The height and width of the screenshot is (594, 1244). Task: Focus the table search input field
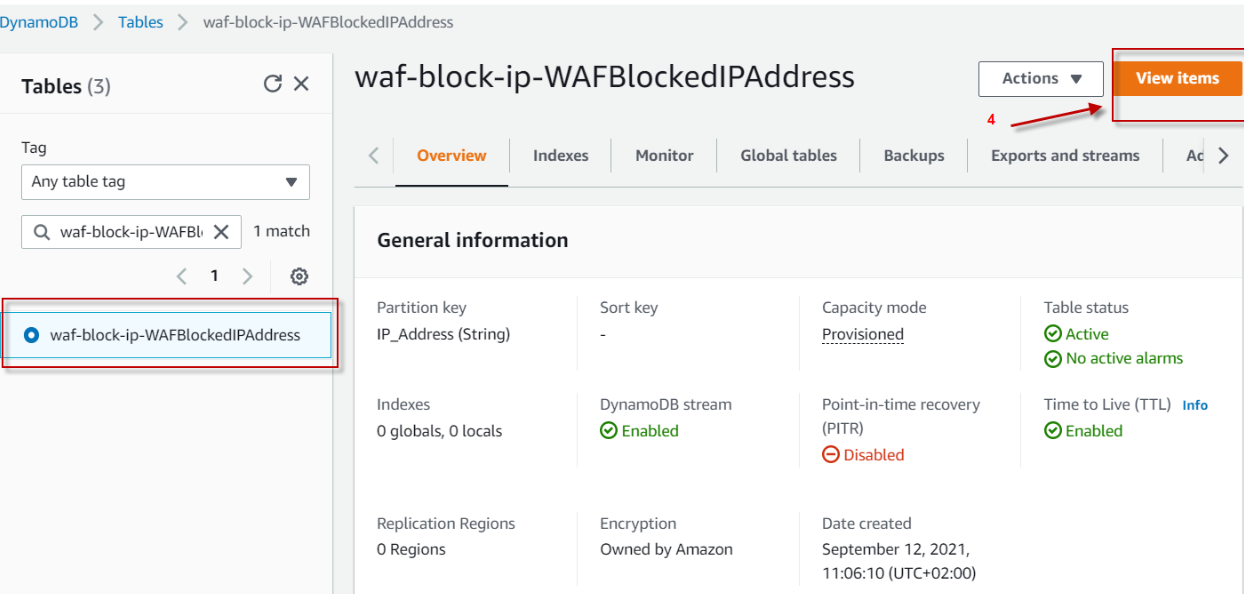pos(130,232)
